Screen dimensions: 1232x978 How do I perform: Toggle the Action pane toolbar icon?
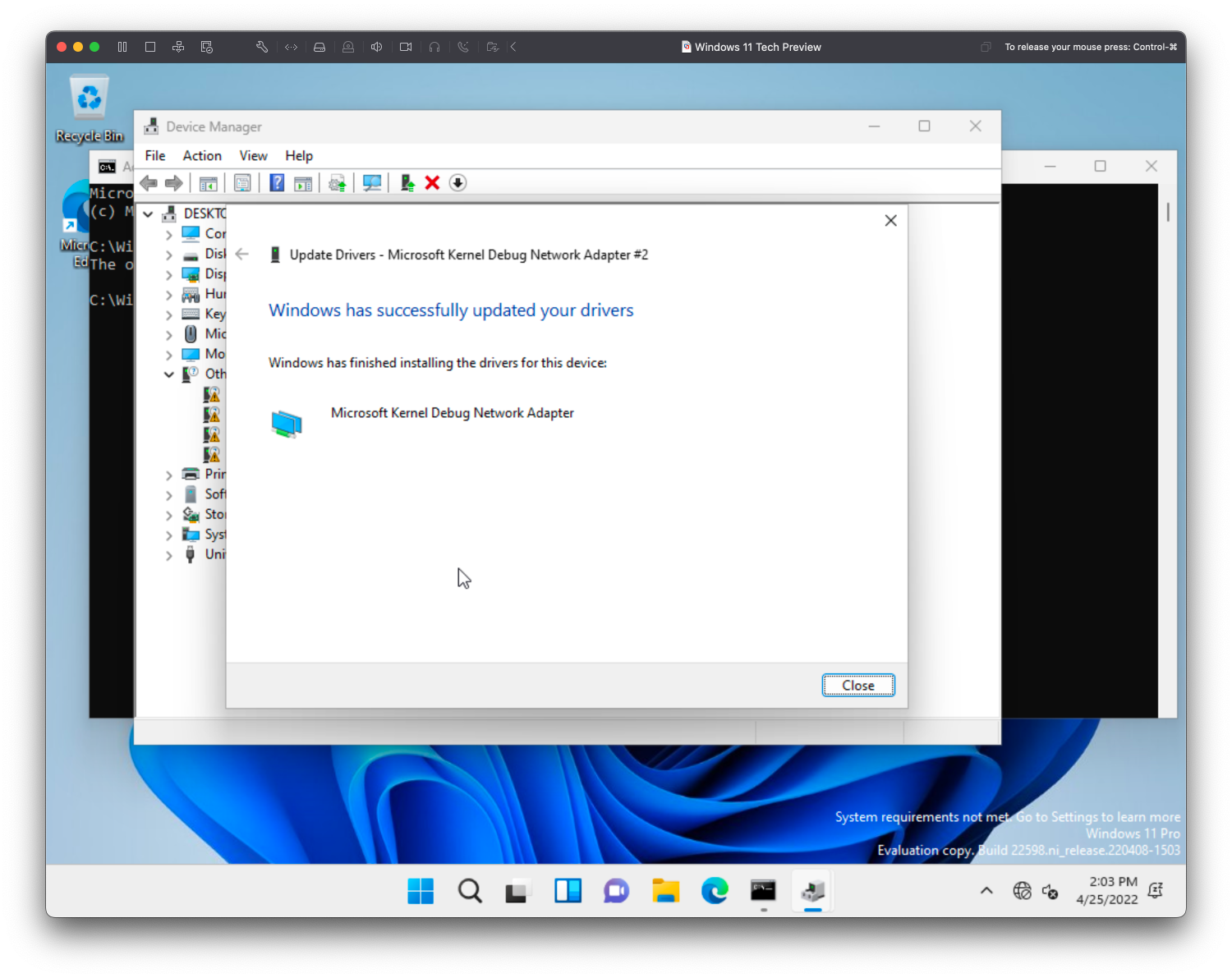tap(303, 183)
